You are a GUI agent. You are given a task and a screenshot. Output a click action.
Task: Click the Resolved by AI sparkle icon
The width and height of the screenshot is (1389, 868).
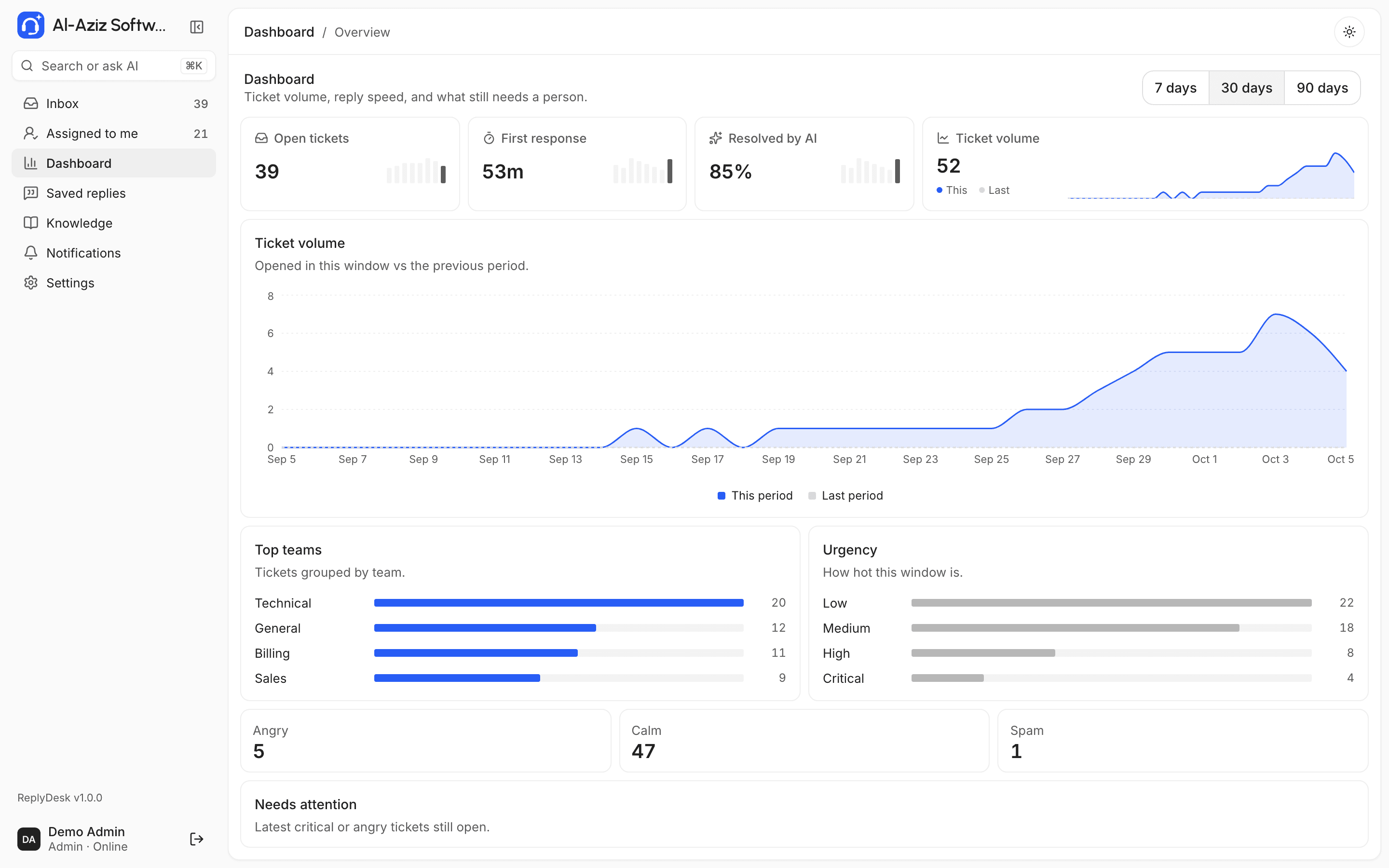pyautogui.click(x=715, y=138)
